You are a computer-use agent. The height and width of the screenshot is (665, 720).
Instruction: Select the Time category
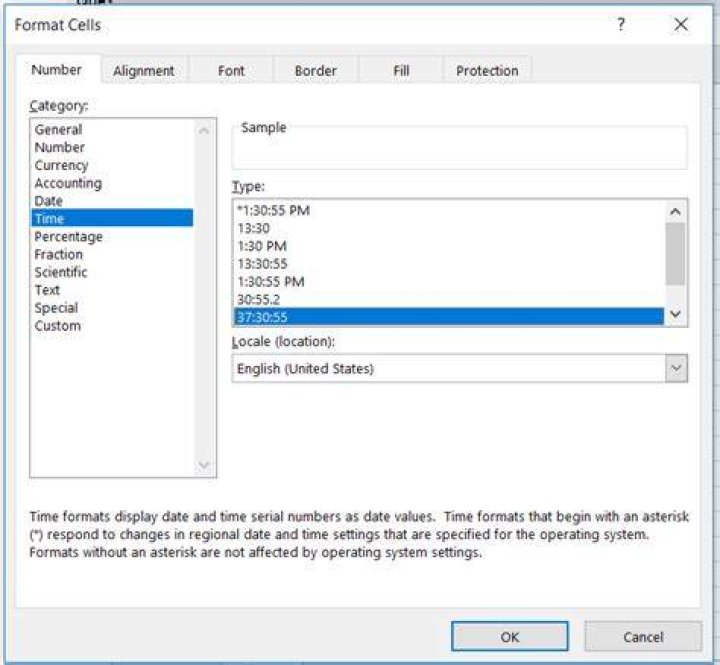tap(112, 218)
